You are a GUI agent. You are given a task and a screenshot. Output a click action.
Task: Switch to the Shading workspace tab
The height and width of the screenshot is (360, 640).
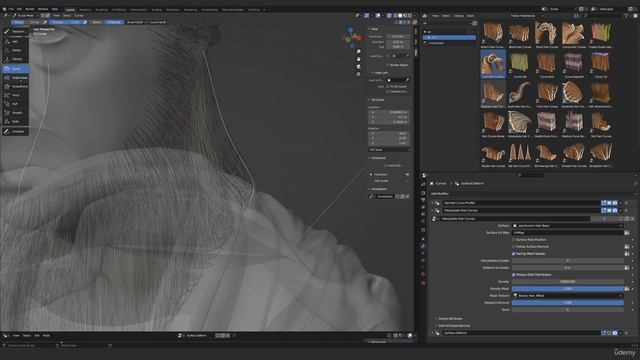[156, 9]
